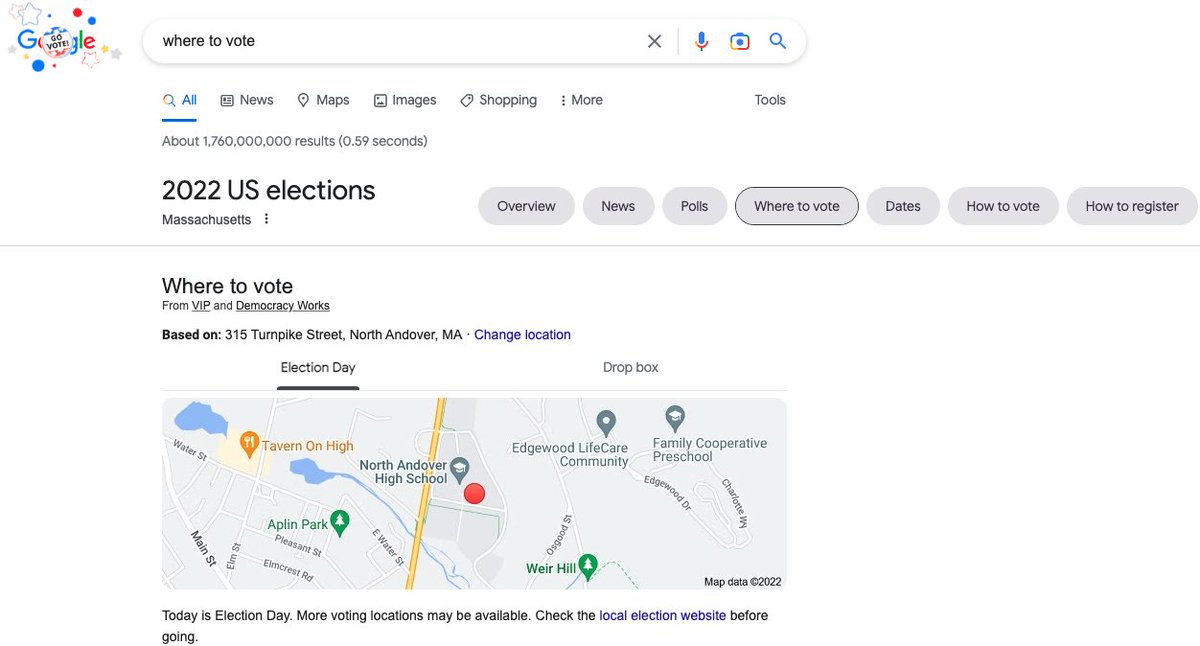Viewport: 1200px width, 646px height.
Task: Select the Overview elections chip
Action: [526, 206]
